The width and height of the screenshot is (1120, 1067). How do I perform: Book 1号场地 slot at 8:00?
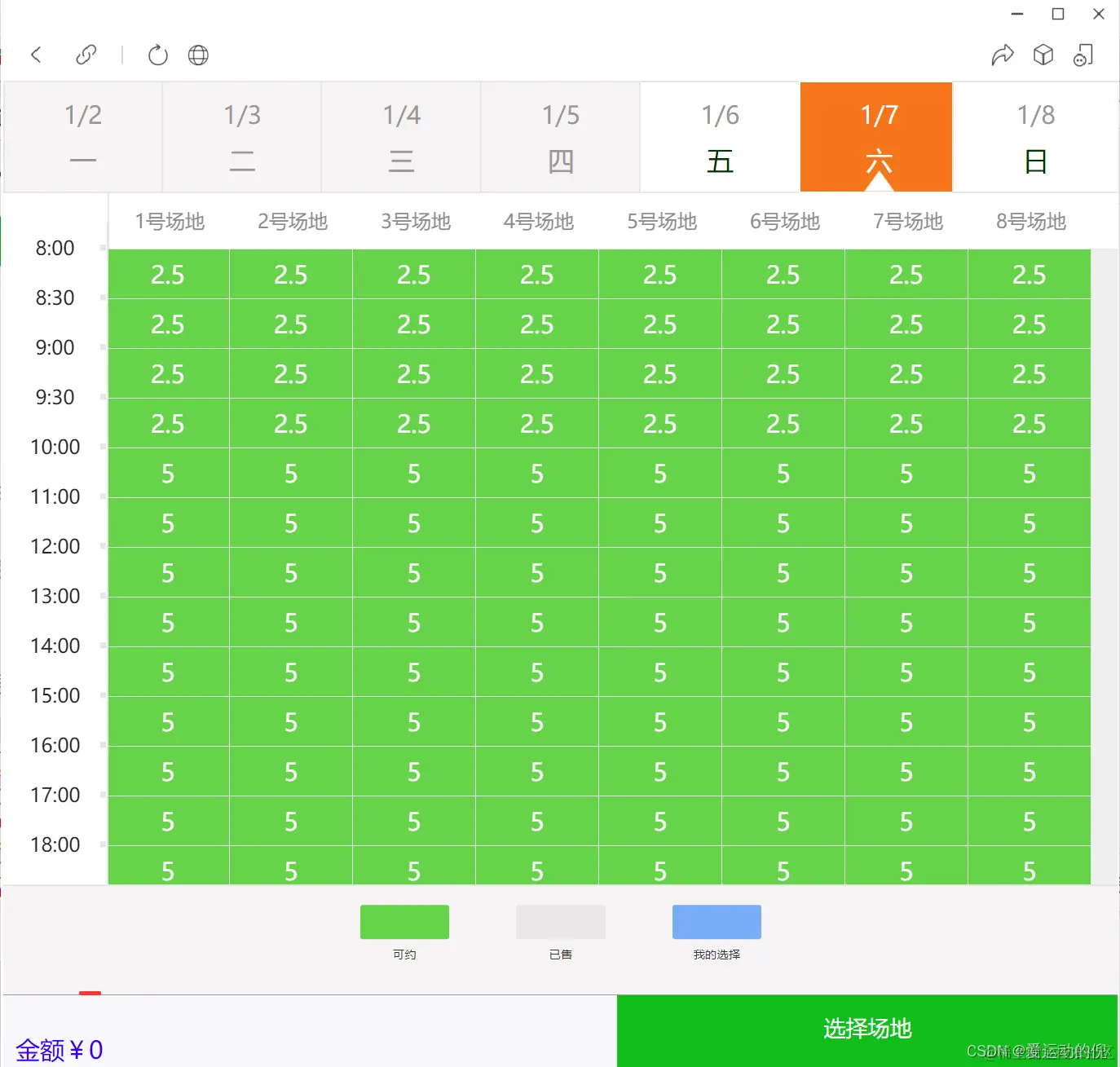(168, 275)
